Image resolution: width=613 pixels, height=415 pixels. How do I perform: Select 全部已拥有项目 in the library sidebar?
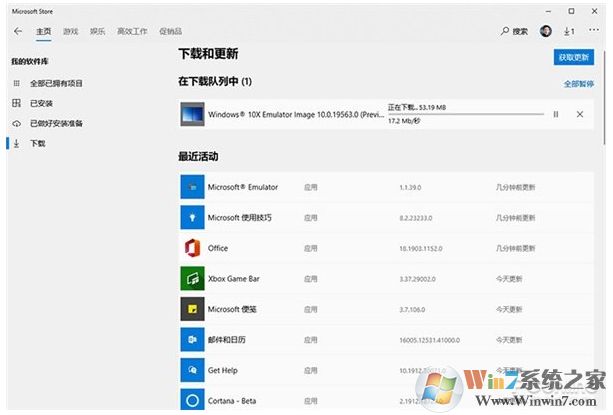tap(56, 83)
